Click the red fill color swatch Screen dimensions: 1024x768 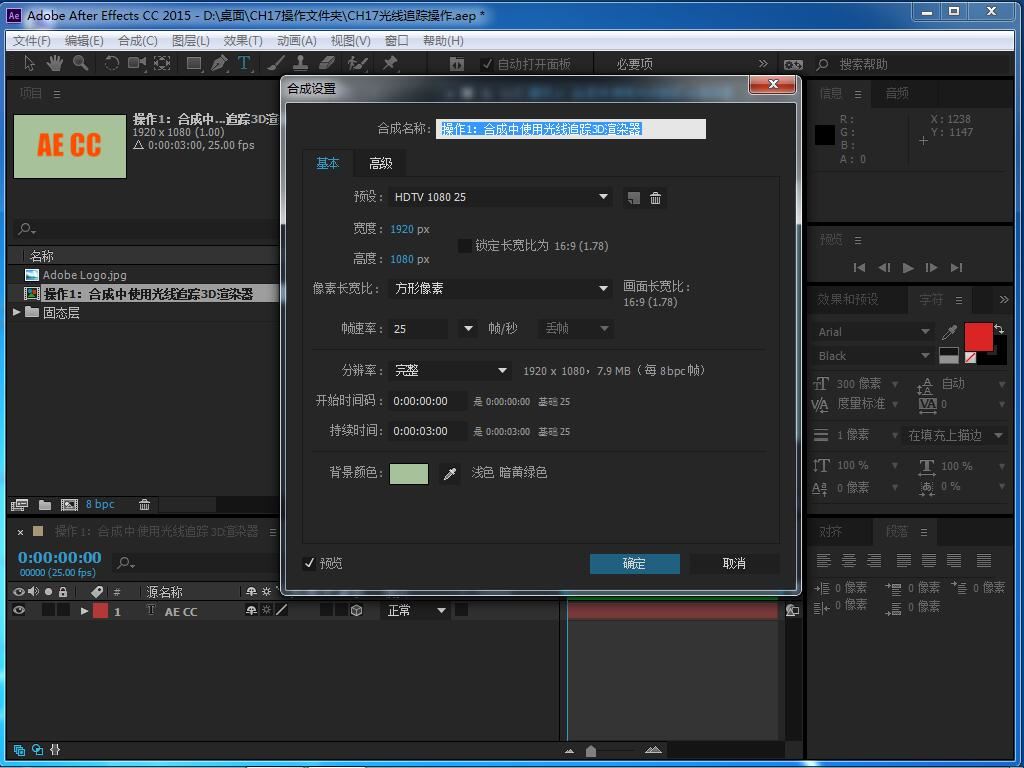click(978, 337)
